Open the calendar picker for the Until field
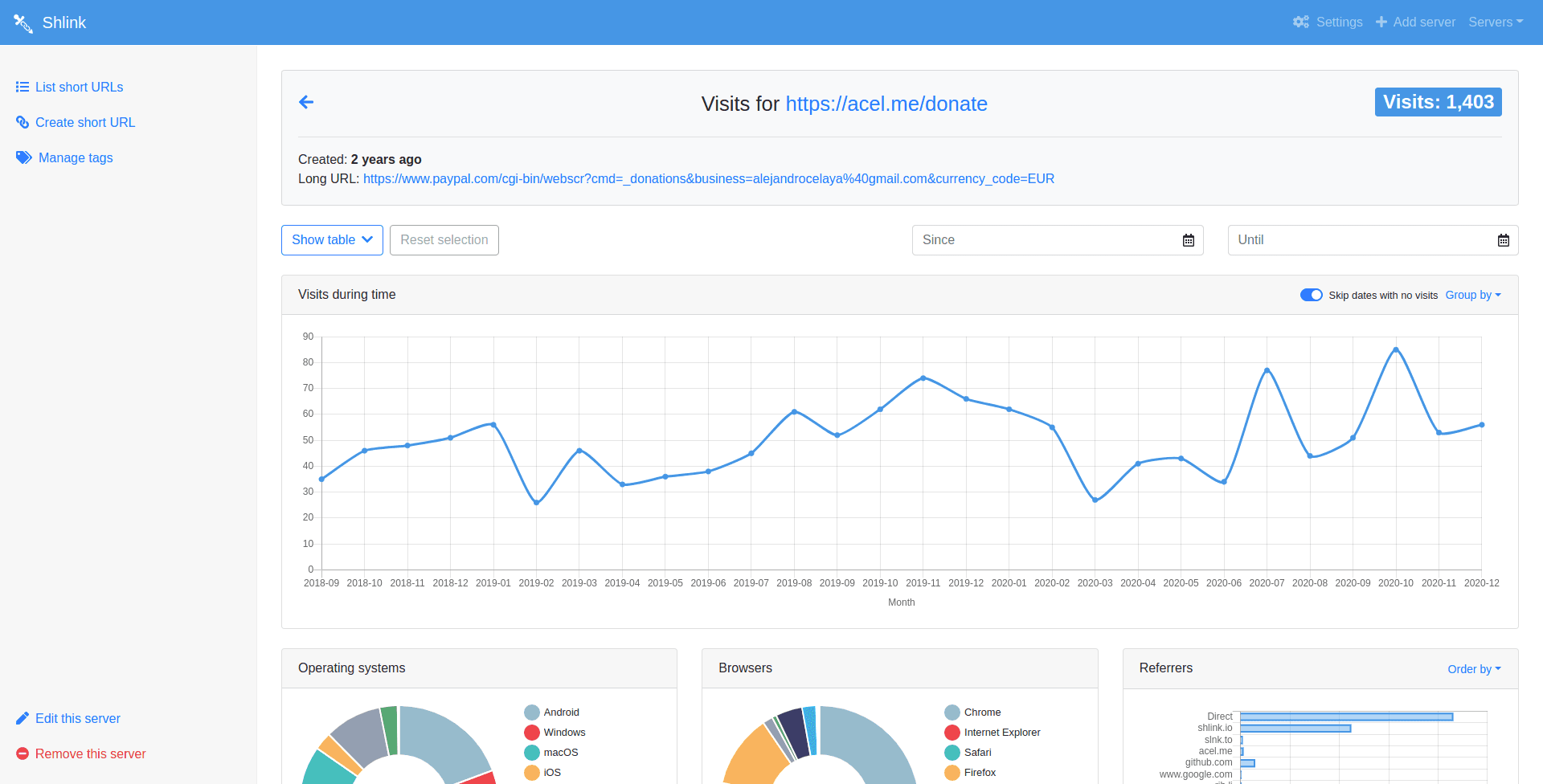This screenshot has height=784, width=1543. coord(1504,240)
